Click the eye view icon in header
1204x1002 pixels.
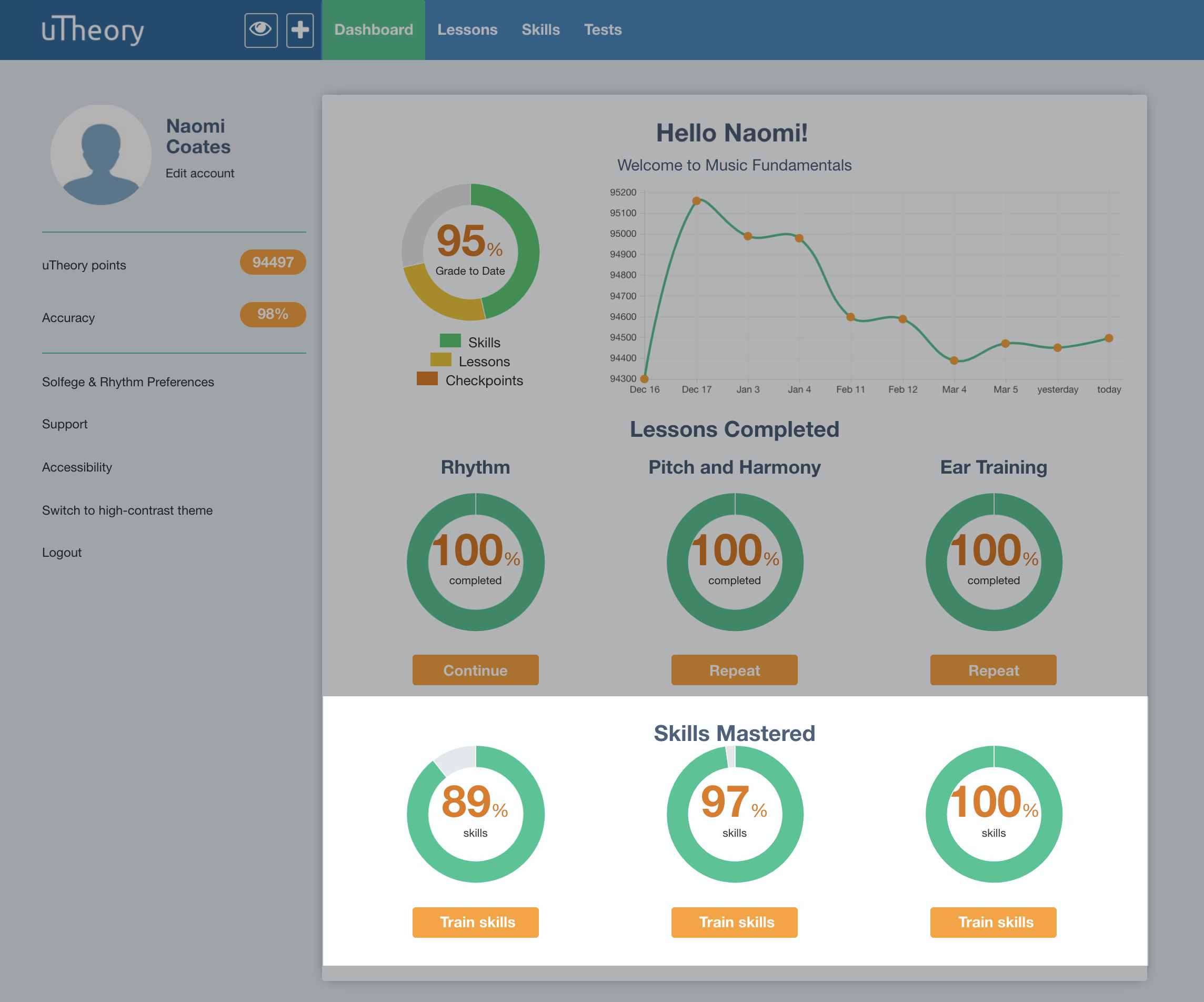coord(261,30)
